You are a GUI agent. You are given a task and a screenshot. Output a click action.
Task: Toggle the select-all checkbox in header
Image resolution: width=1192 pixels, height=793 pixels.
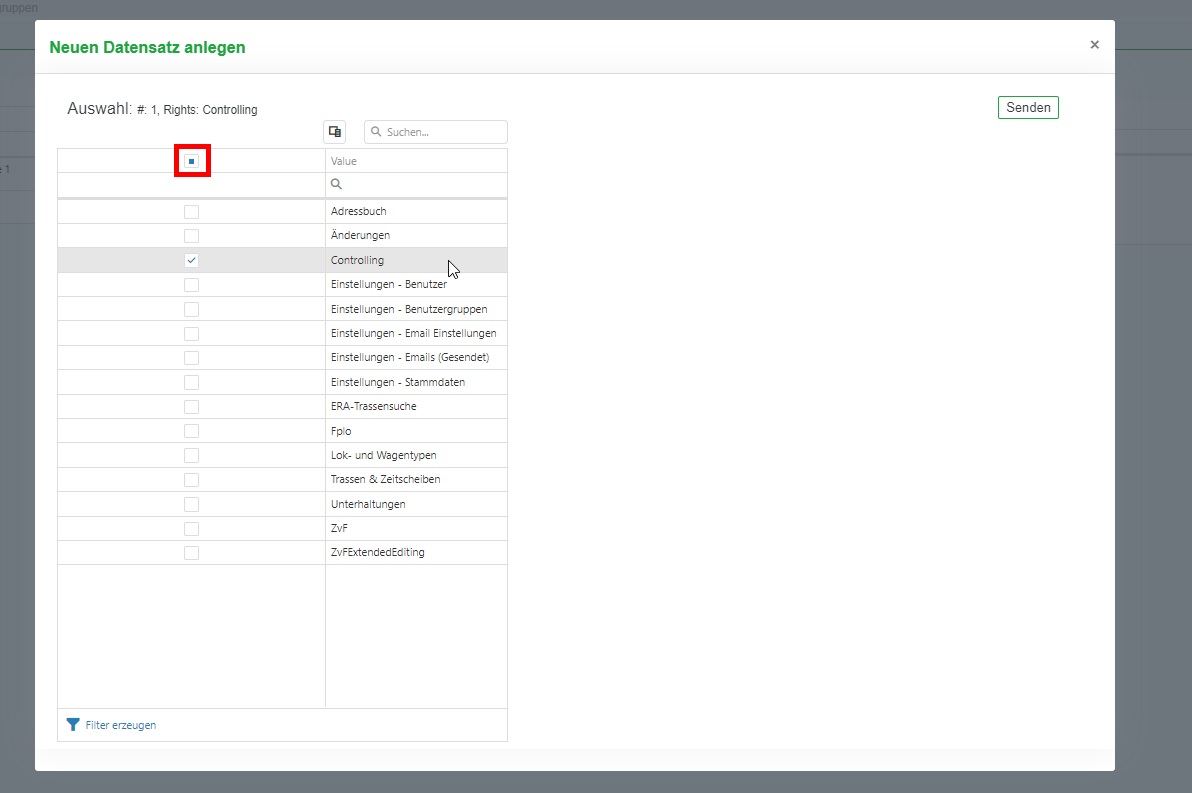pyautogui.click(x=192, y=161)
